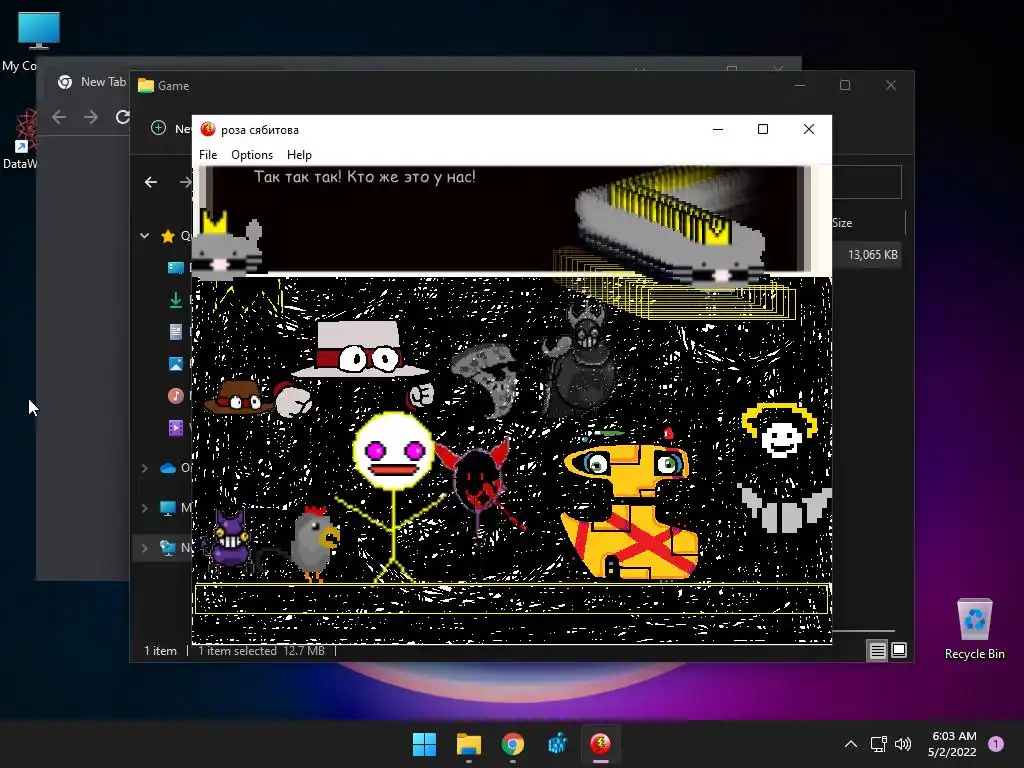Viewport: 1024px width, 768px height.
Task: Open Desktop folder icon in Explorer sidebar
Action: tap(176, 268)
